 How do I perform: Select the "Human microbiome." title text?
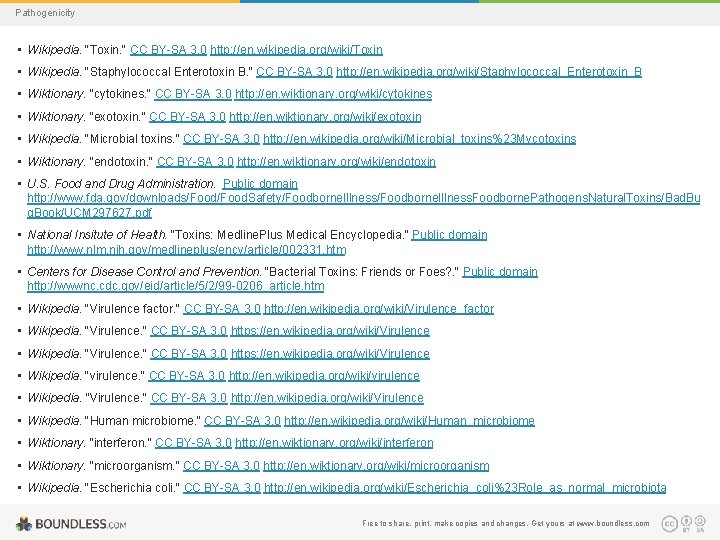point(143,421)
